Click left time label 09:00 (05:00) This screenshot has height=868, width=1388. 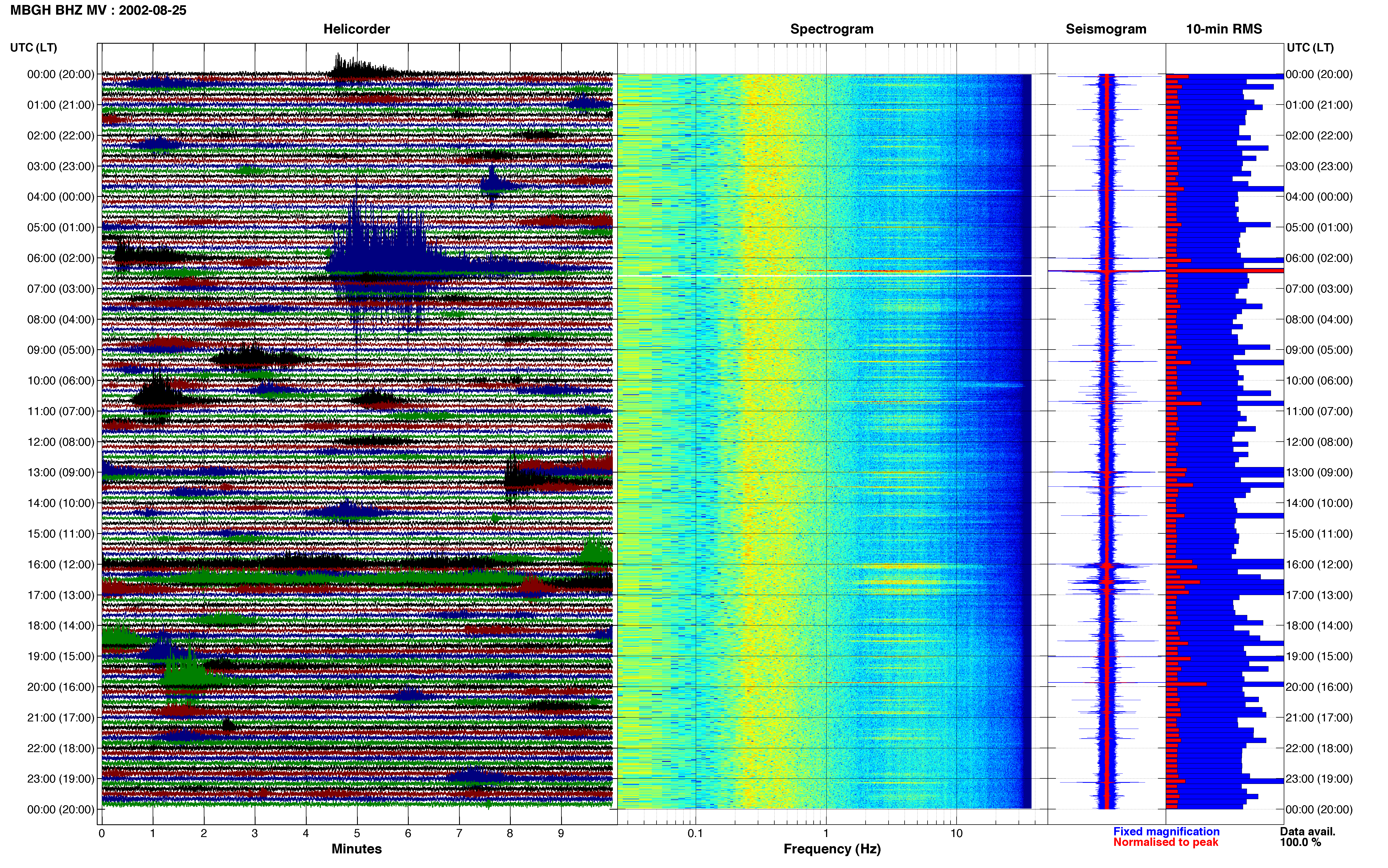(61, 350)
